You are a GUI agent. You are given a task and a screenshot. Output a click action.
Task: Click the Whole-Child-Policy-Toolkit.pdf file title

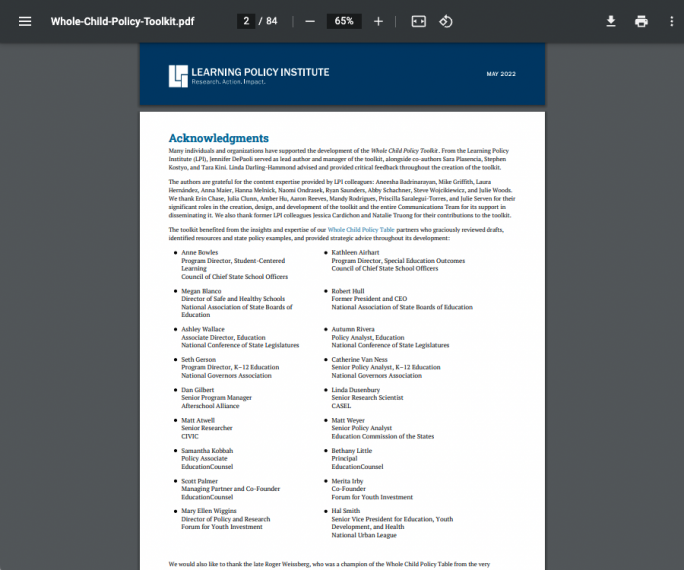[x=122, y=21]
